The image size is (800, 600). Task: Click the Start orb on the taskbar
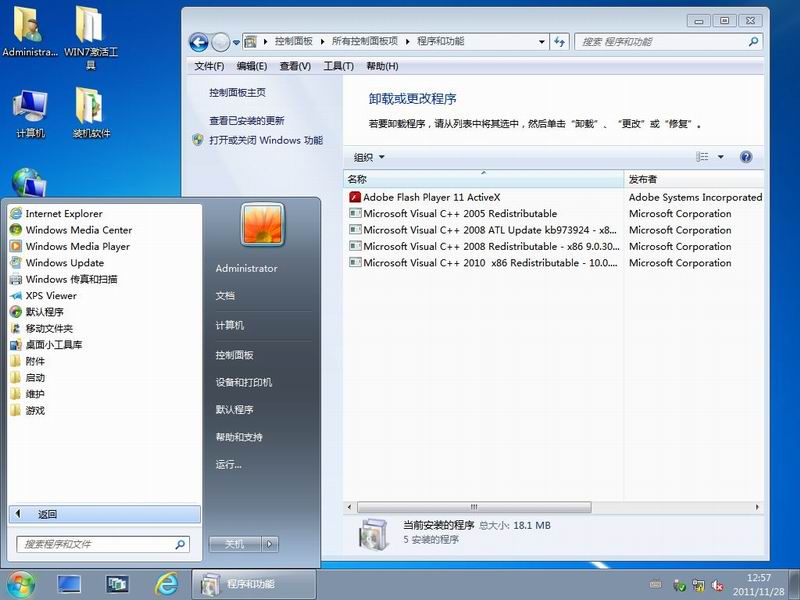20,584
